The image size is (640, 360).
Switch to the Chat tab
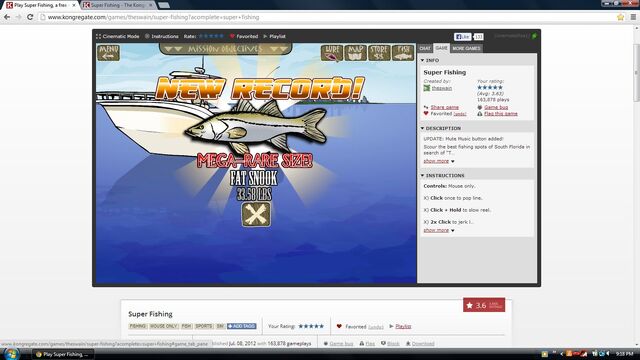(x=425, y=48)
